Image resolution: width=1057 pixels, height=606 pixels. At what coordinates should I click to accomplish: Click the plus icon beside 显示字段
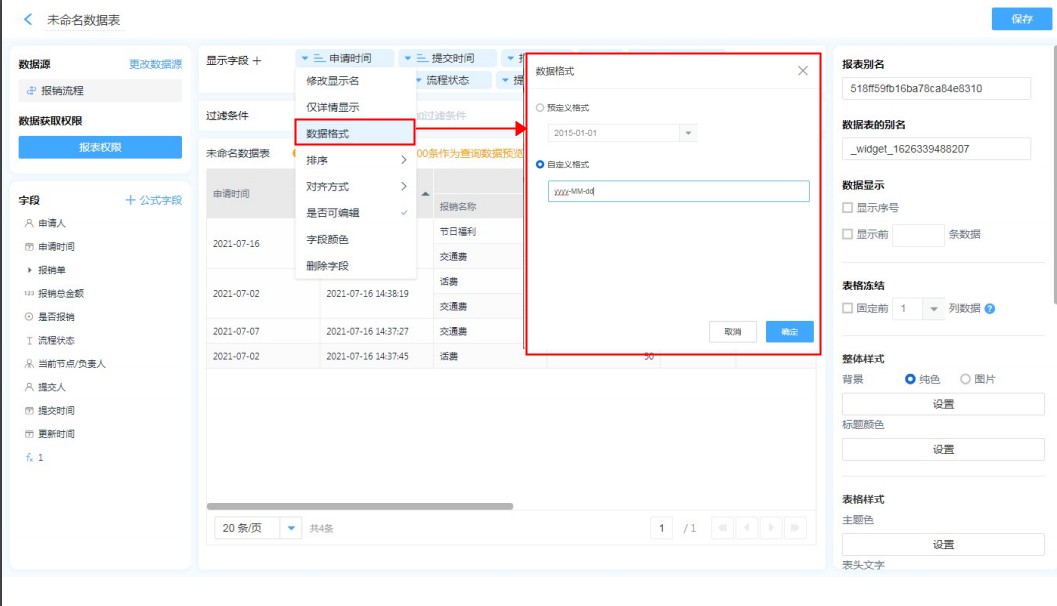pyautogui.click(x=257, y=61)
